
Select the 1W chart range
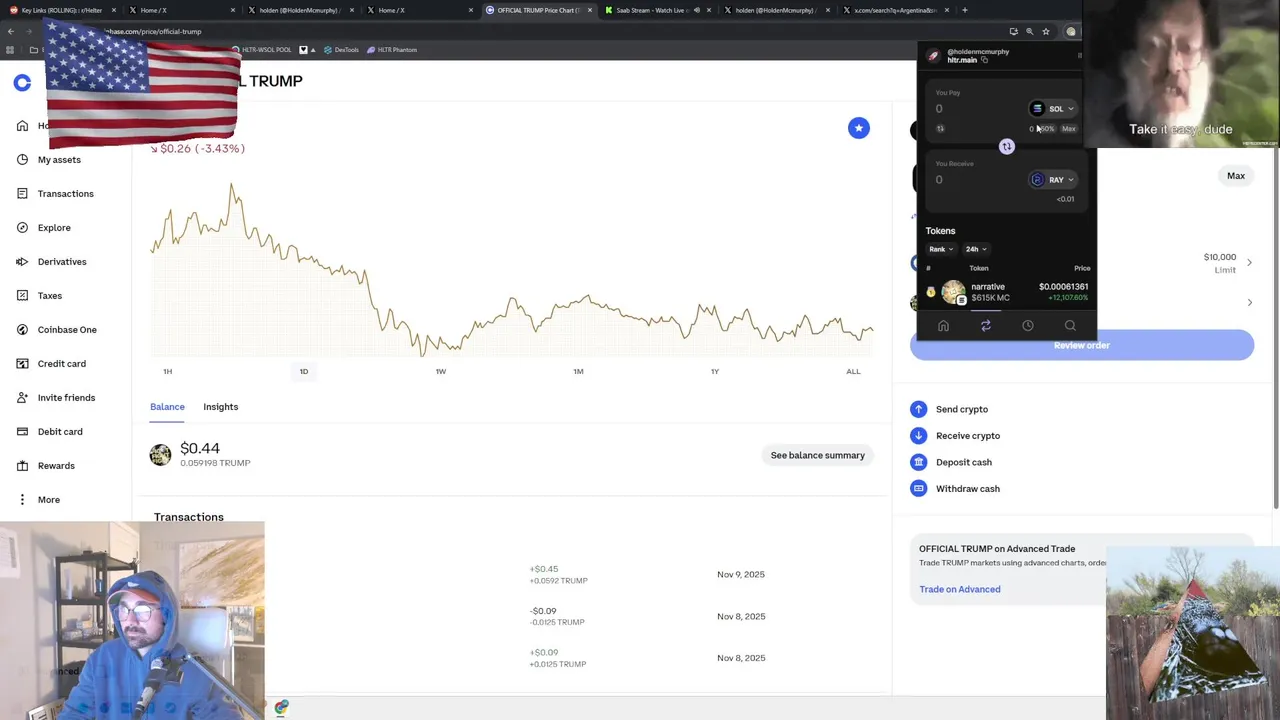click(x=441, y=372)
